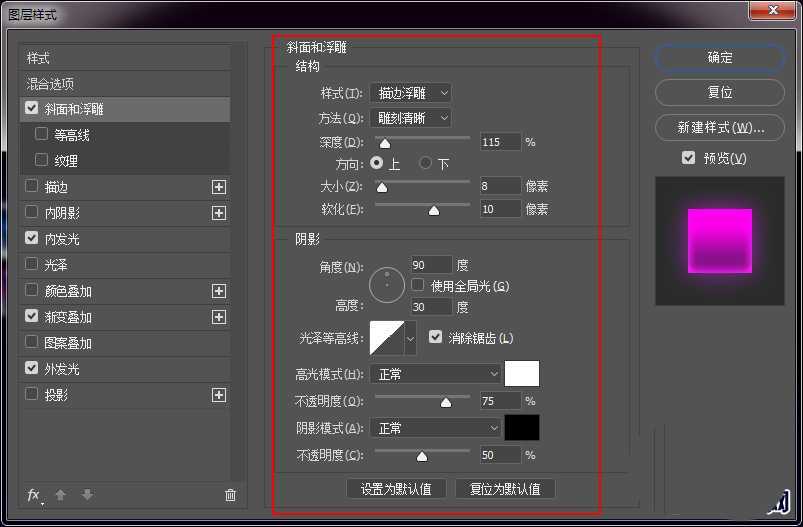The width and height of the screenshot is (803, 527).
Task: Click the black shadow color swatch
Action: pos(522,428)
